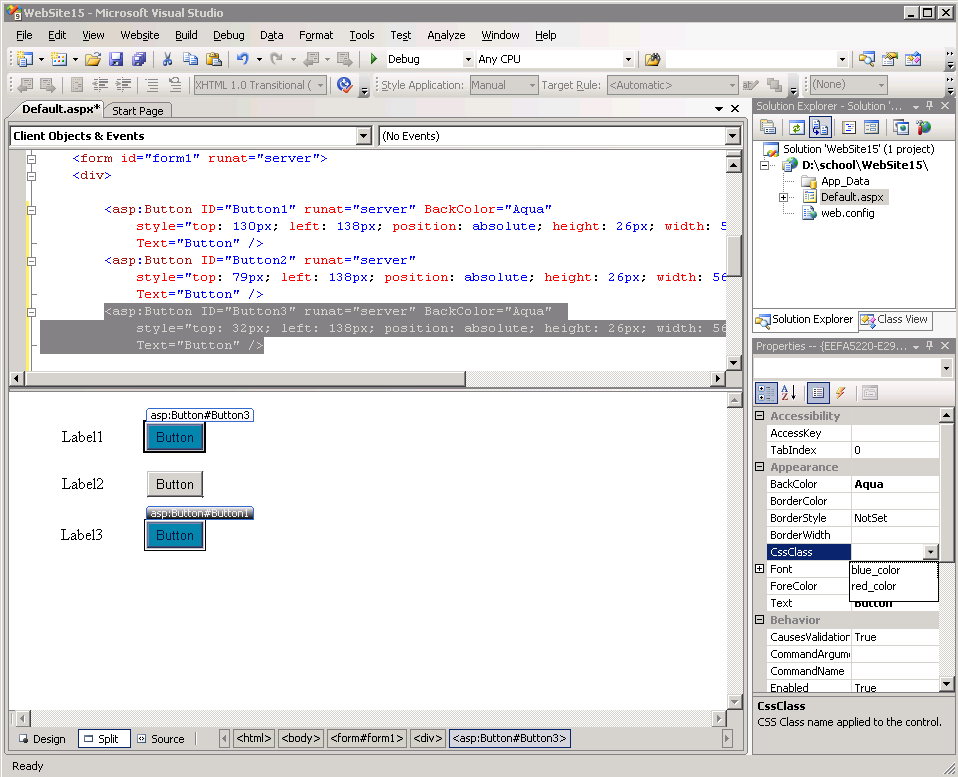Click the Button2 control in the designer
Screen dimensions: 958x777
pyautogui.click(x=175, y=485)
